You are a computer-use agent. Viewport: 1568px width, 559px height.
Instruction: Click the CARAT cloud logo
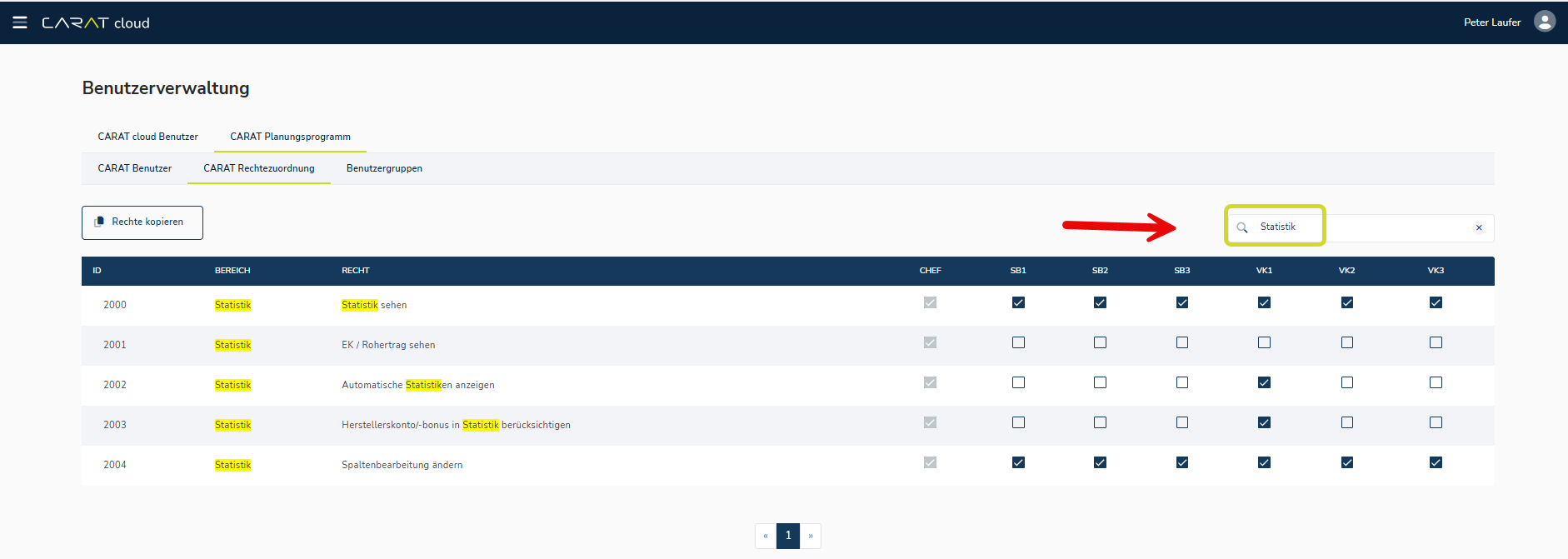pyautogui.click(x=96, y=22)
